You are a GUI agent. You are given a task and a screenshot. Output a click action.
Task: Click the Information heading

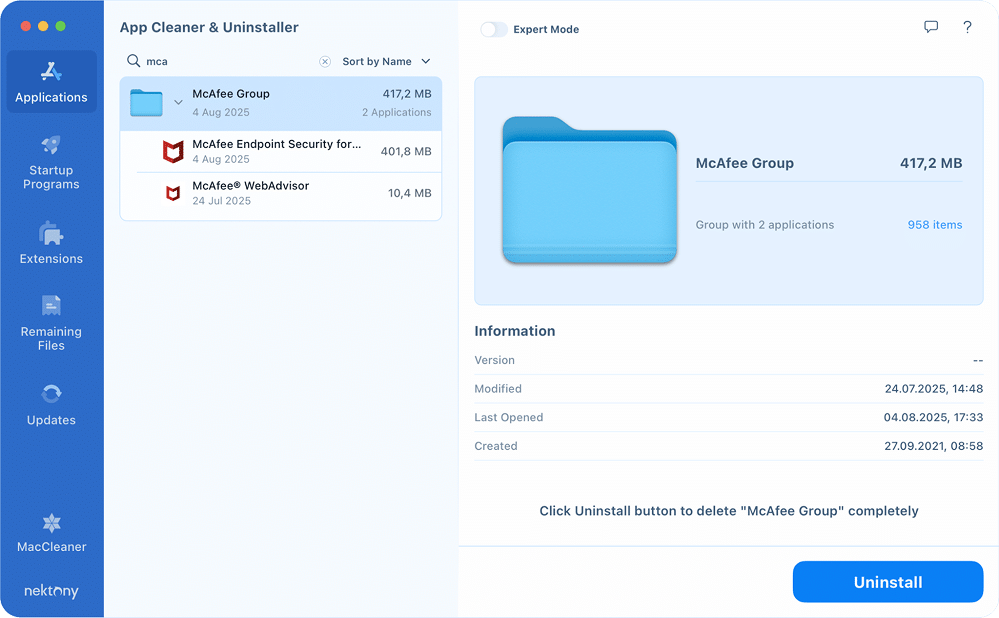515,331
